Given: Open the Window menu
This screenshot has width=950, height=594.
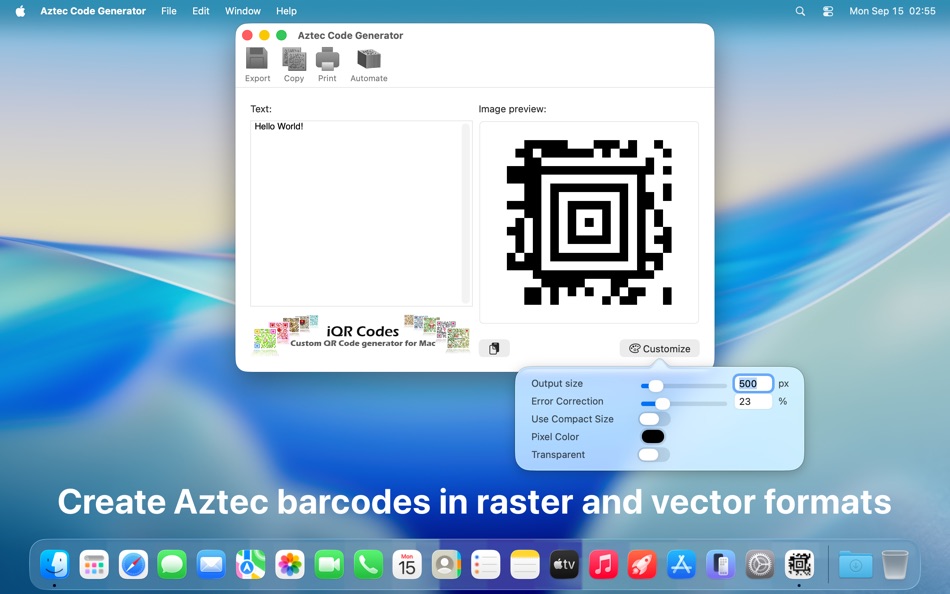Looking at the screenshot, I should click(x=242, y=11).
